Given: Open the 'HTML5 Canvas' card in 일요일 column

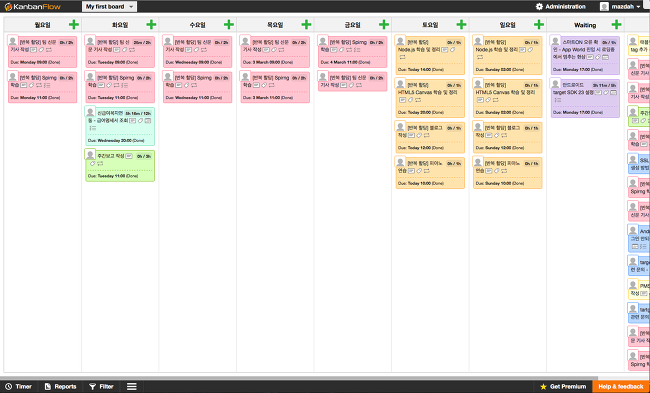Looking at the screenshot, I should point(507,98).
